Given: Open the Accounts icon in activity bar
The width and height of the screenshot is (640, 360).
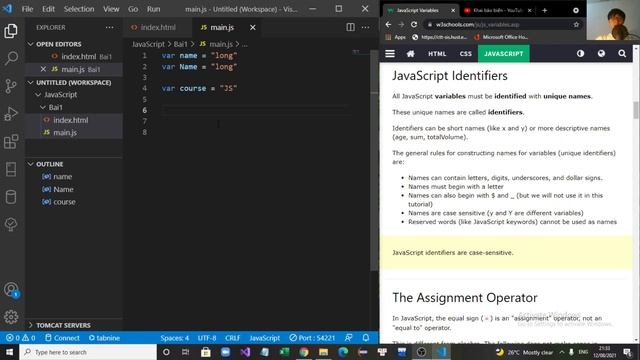Looking at the screenshot, I should coord(11,290).
